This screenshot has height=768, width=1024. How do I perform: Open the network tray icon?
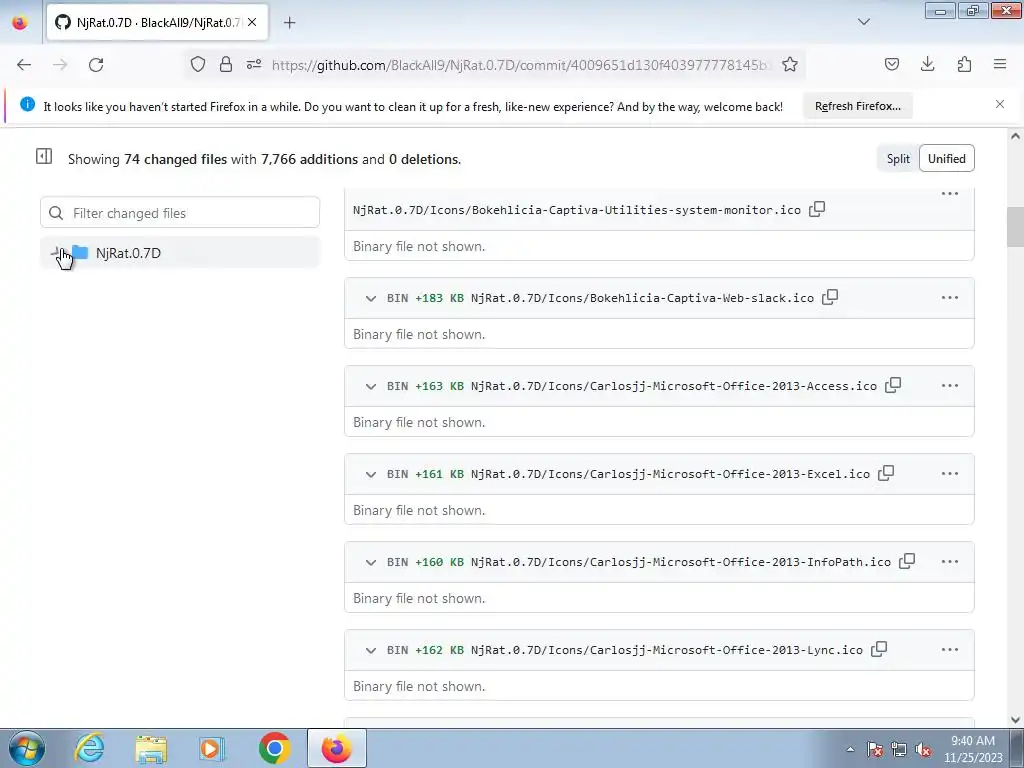coord(899,750)
